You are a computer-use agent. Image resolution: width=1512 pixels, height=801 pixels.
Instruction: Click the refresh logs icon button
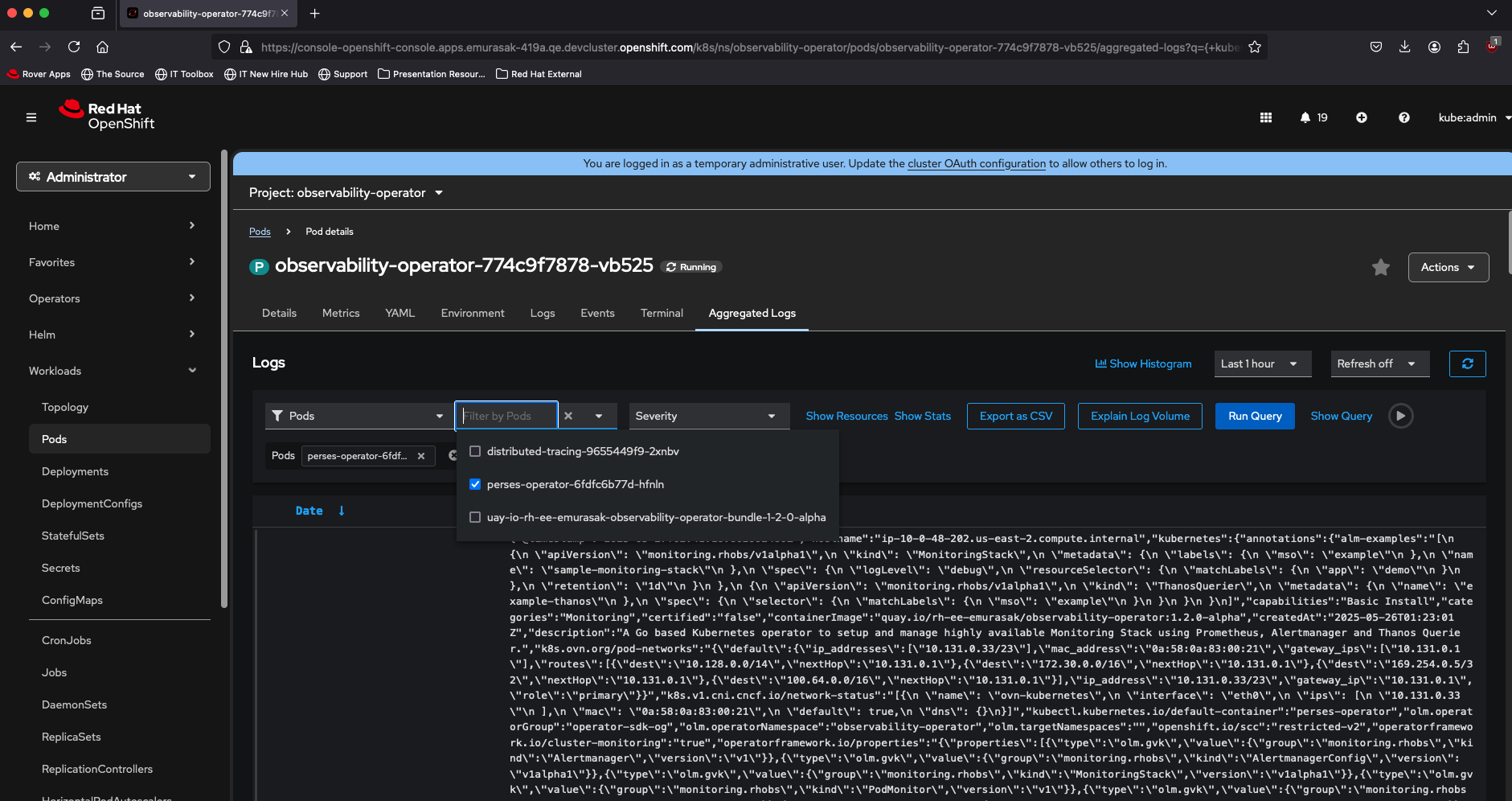click(1468, 364)
